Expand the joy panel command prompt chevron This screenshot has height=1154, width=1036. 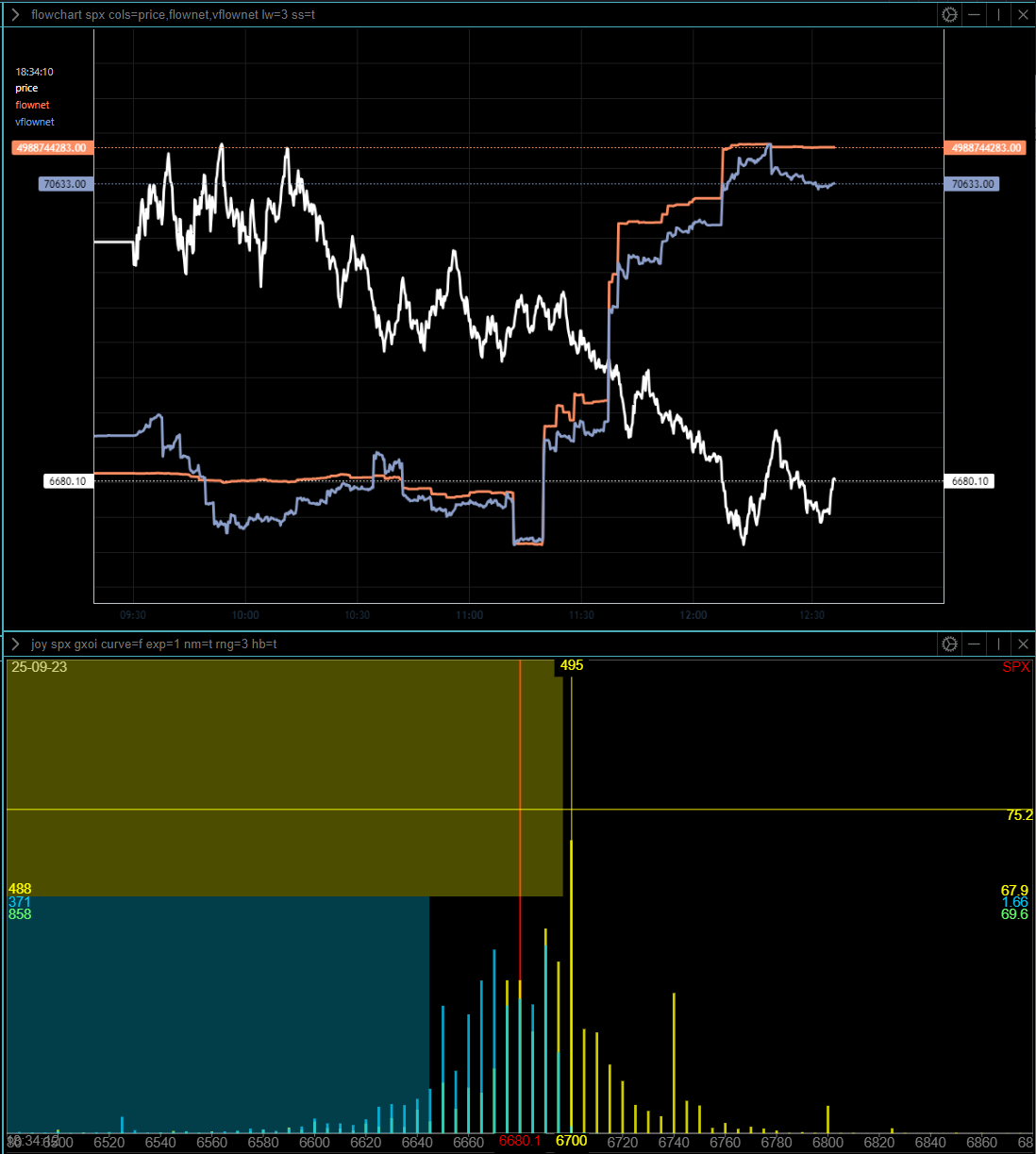click(15, 644)
